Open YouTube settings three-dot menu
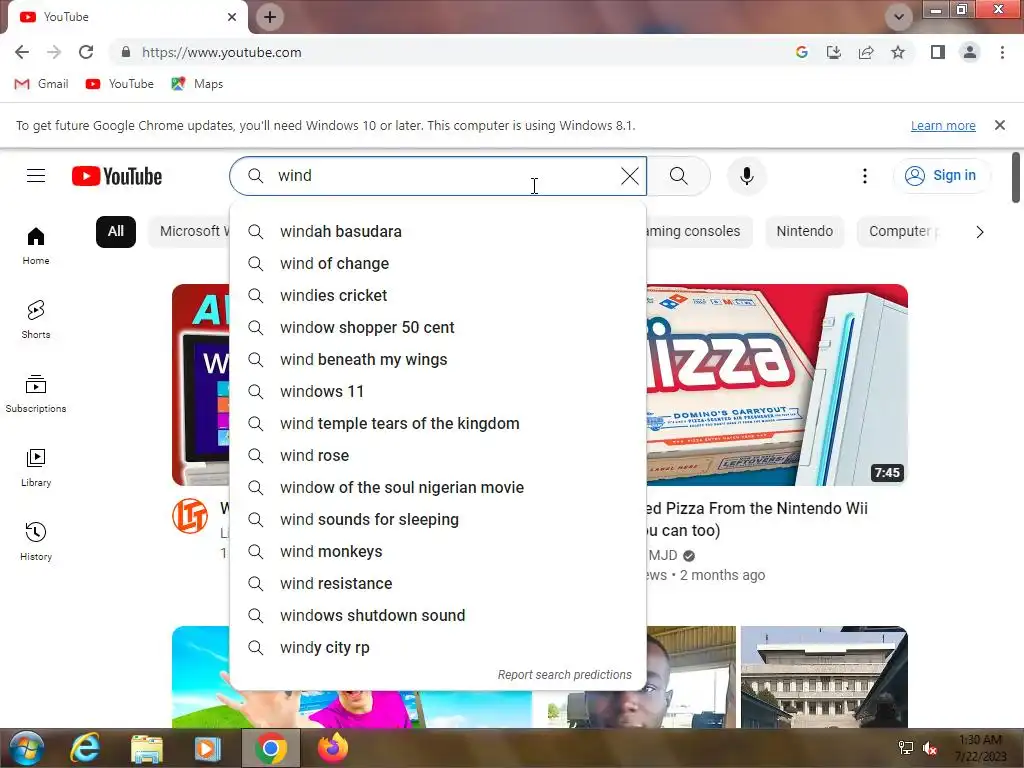 [x=865, y=176]
